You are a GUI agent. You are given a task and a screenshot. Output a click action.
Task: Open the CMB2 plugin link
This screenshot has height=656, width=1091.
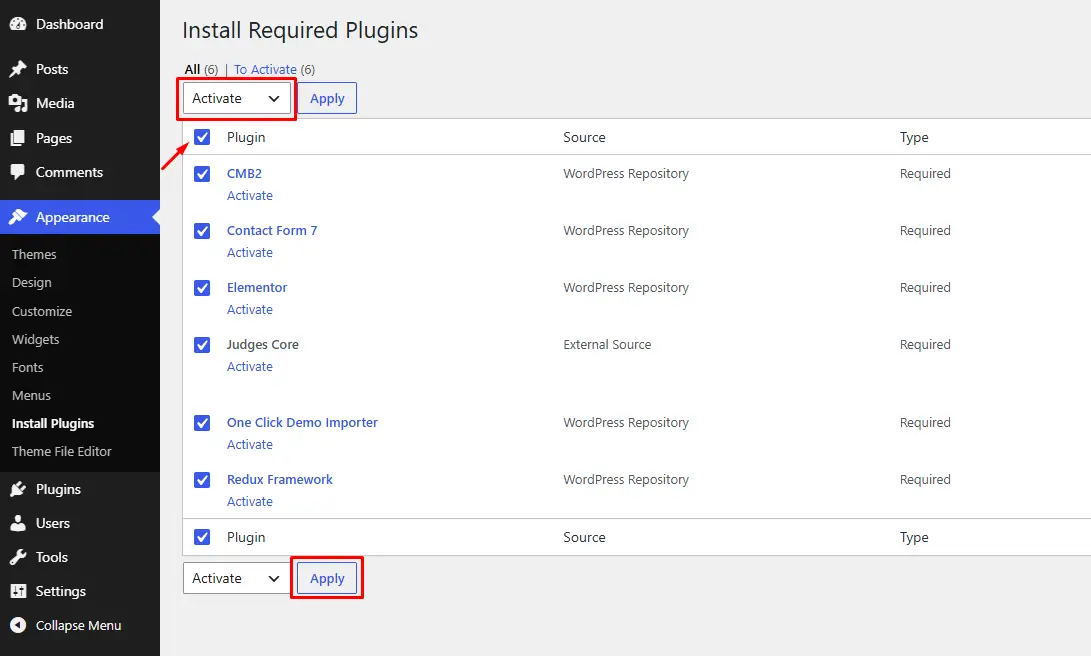pyautogui.click(x=244, y=173)
